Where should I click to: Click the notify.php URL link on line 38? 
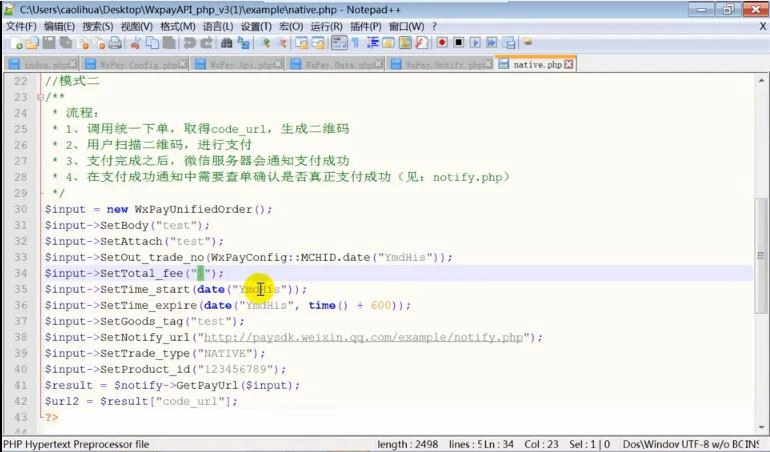pos(363,338)
